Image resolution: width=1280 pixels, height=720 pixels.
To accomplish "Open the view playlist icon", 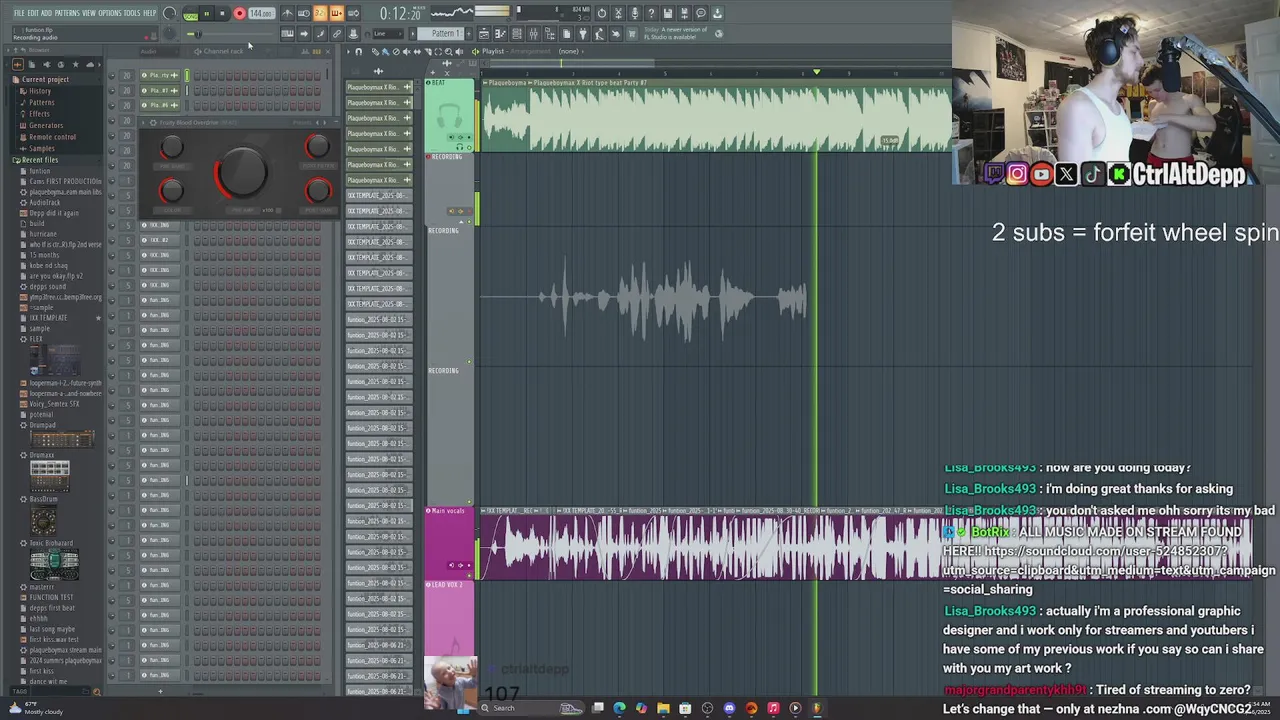I will click(484, 34).
